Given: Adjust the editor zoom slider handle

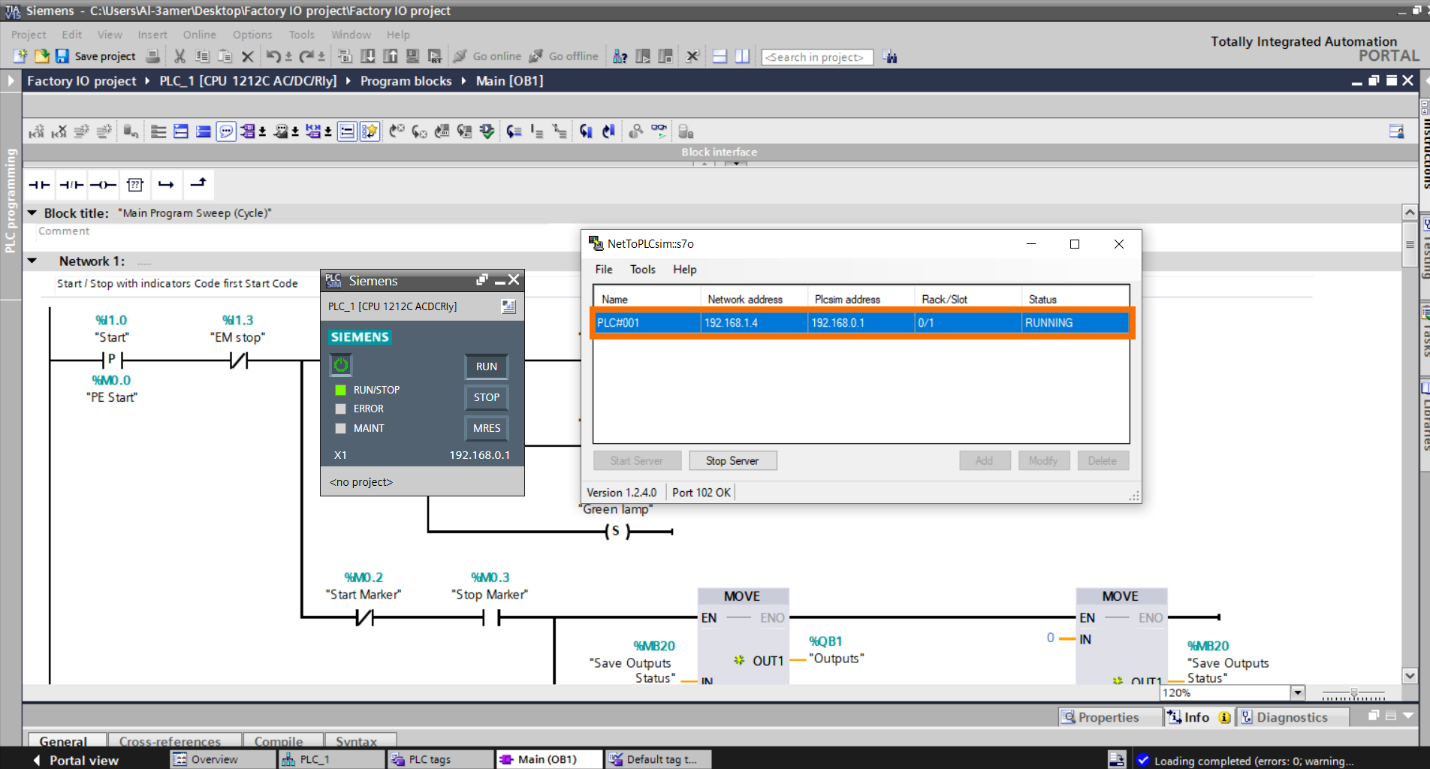Looking at the screenshot, I should click(1354, 693).
